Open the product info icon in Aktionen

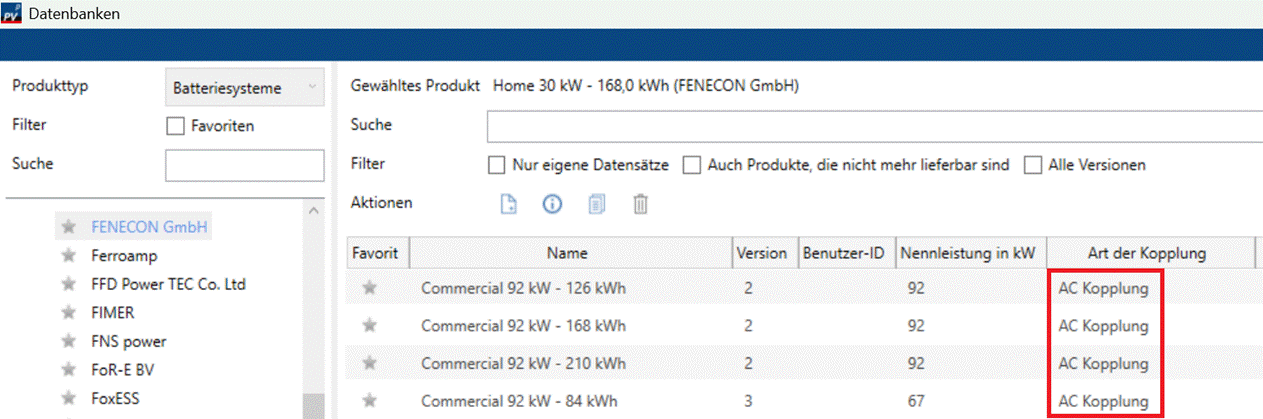click(552, 204)
